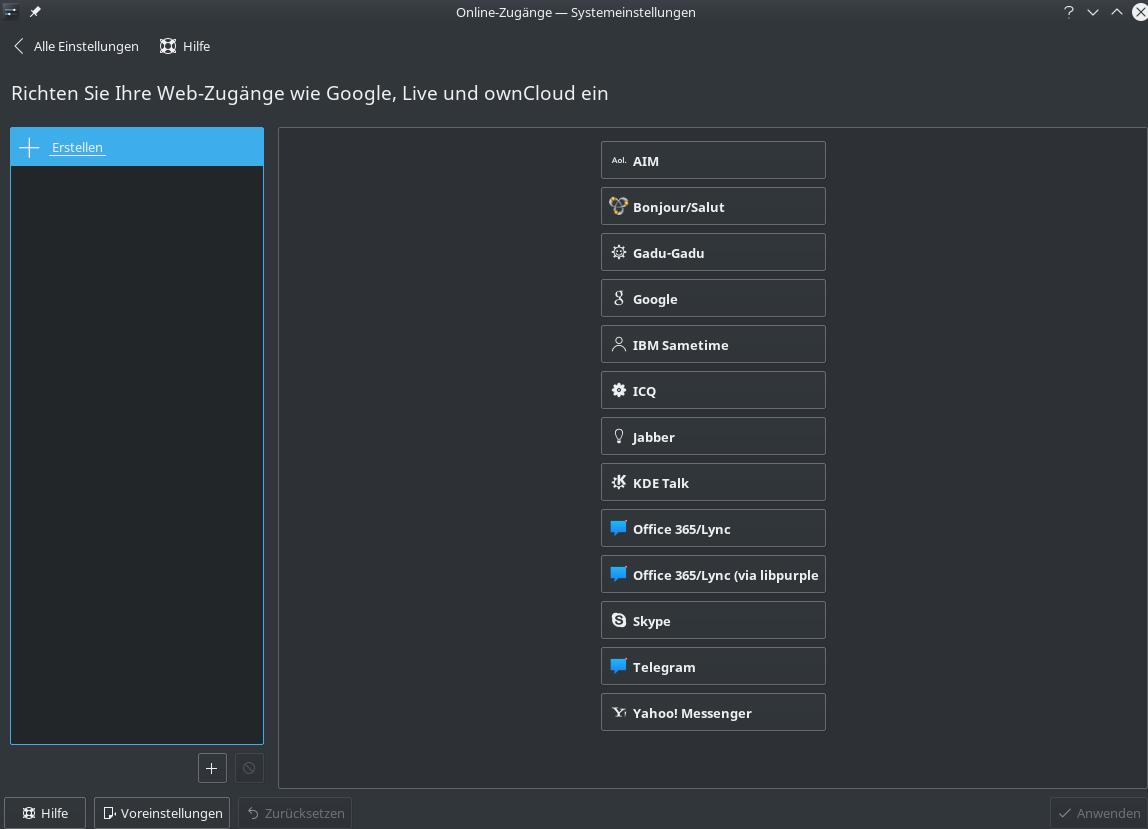
Task: Add a KDE Talk account
Action: [x=713, y=483]
